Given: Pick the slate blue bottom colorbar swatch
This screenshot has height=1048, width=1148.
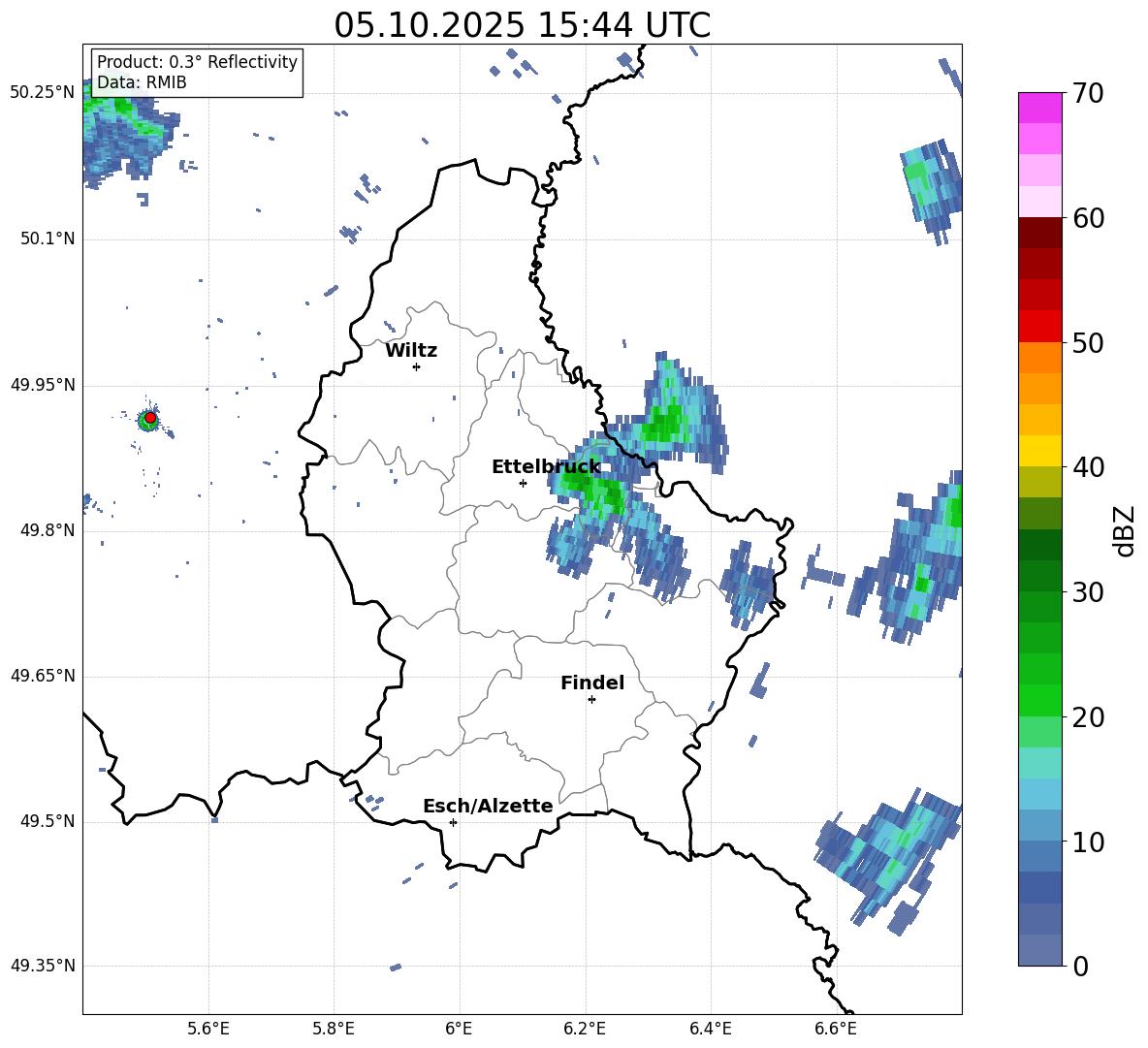Looking at the screenshot, I should pos(1039,950).
